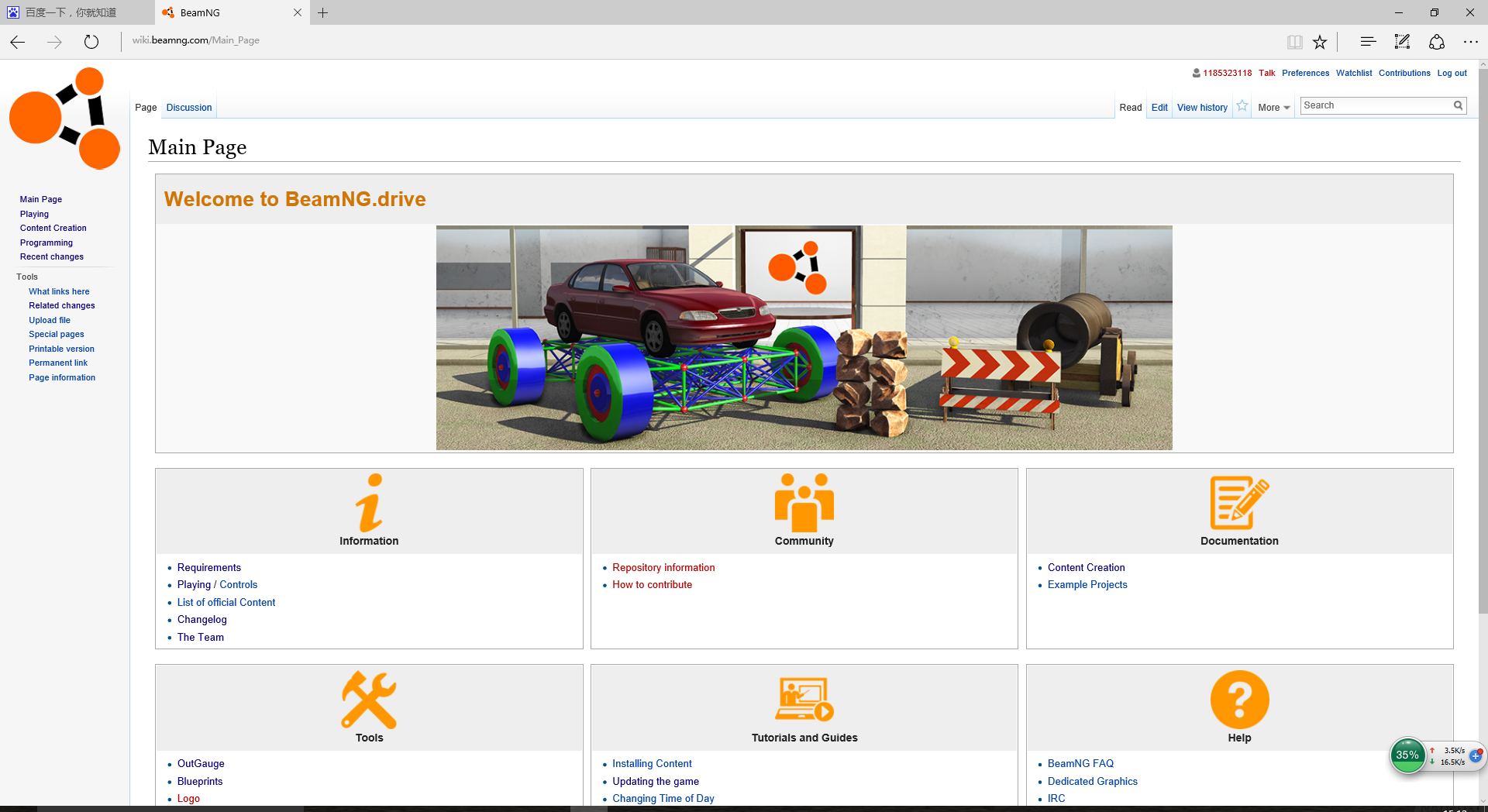Open Playing in the sidebar

tap(34, 214)
